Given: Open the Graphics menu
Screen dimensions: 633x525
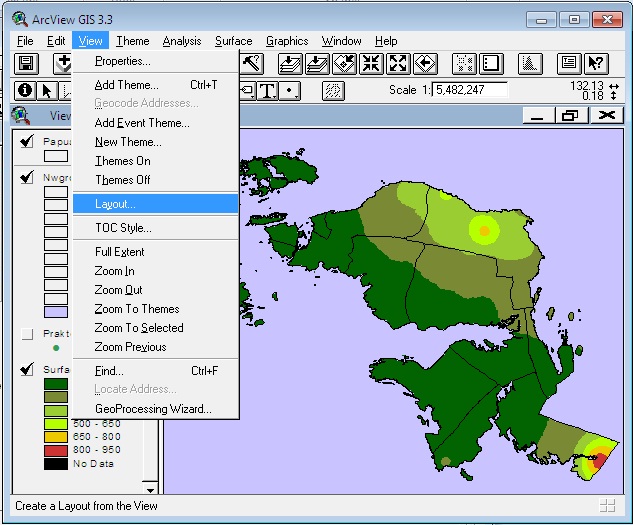Looking at the screenshot, I should [287, 41].
